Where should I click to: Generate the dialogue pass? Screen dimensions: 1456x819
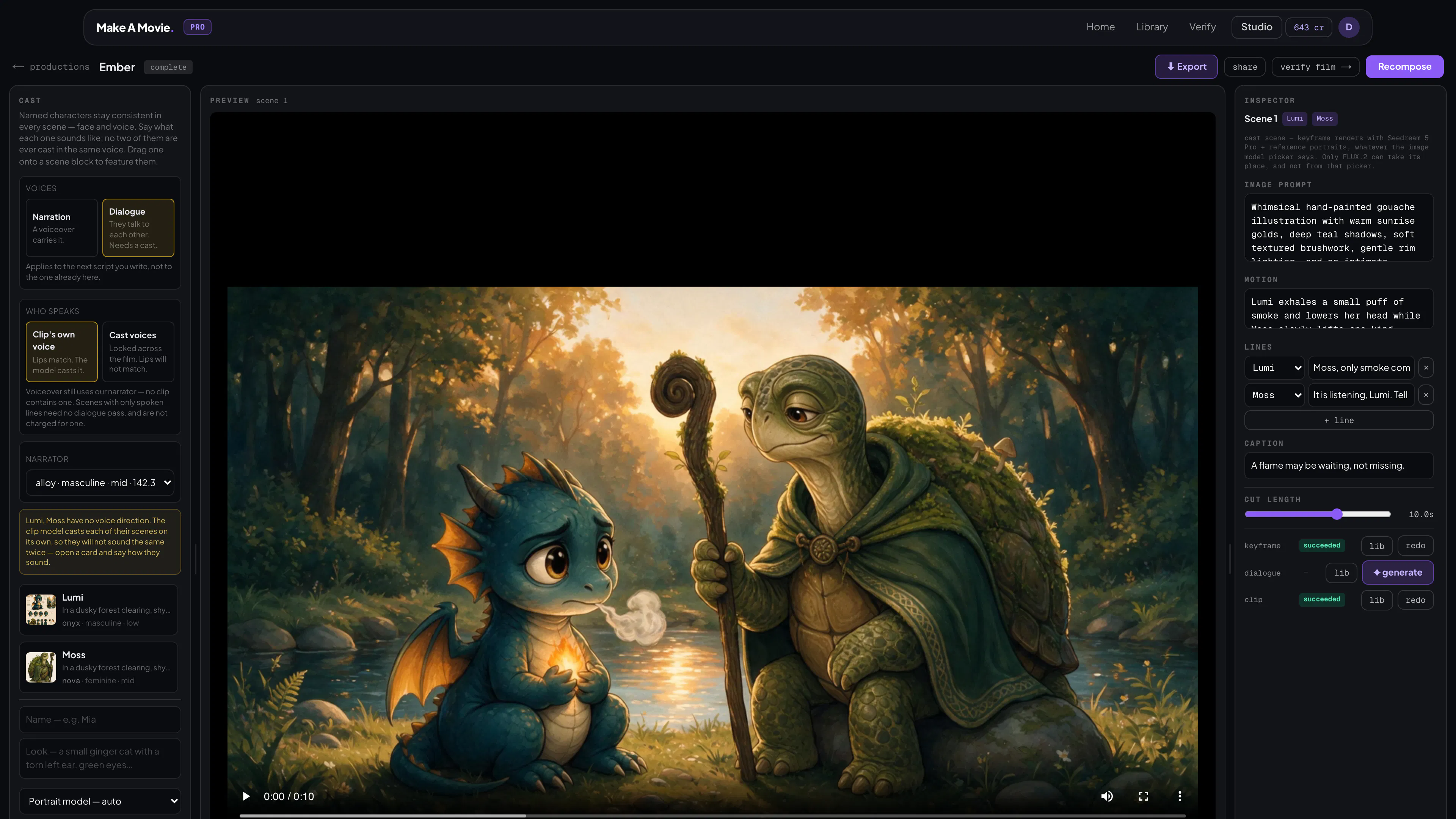(1397, 572)
